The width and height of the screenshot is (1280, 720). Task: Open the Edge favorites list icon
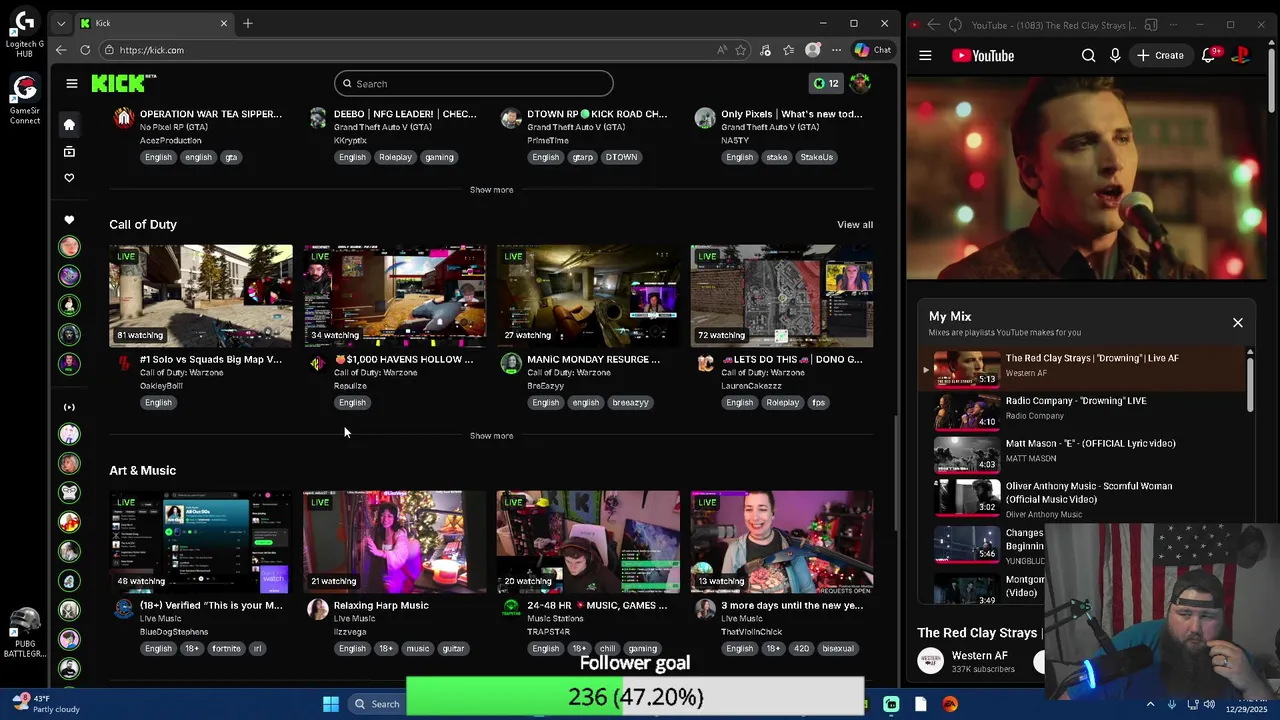pyautogui.click(x=789, y=50)
